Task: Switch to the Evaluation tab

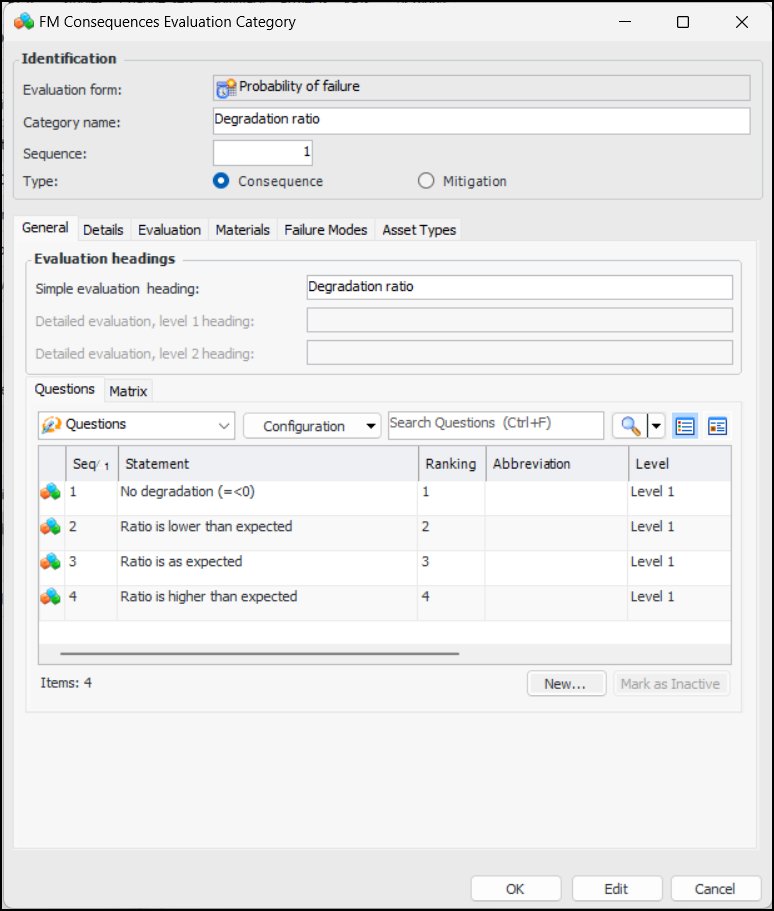Action: point(170,230)
